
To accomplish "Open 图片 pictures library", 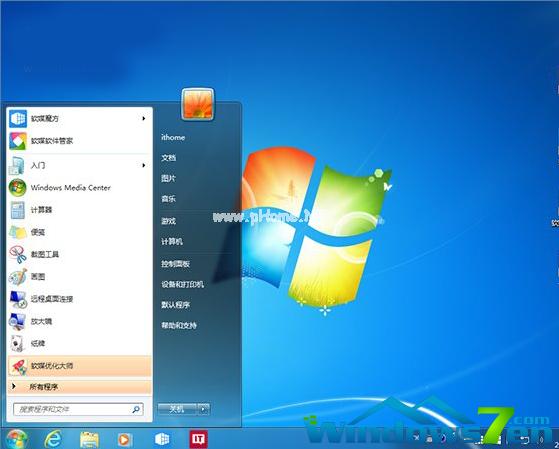I will pyautogui.click(x=168, y=178).
